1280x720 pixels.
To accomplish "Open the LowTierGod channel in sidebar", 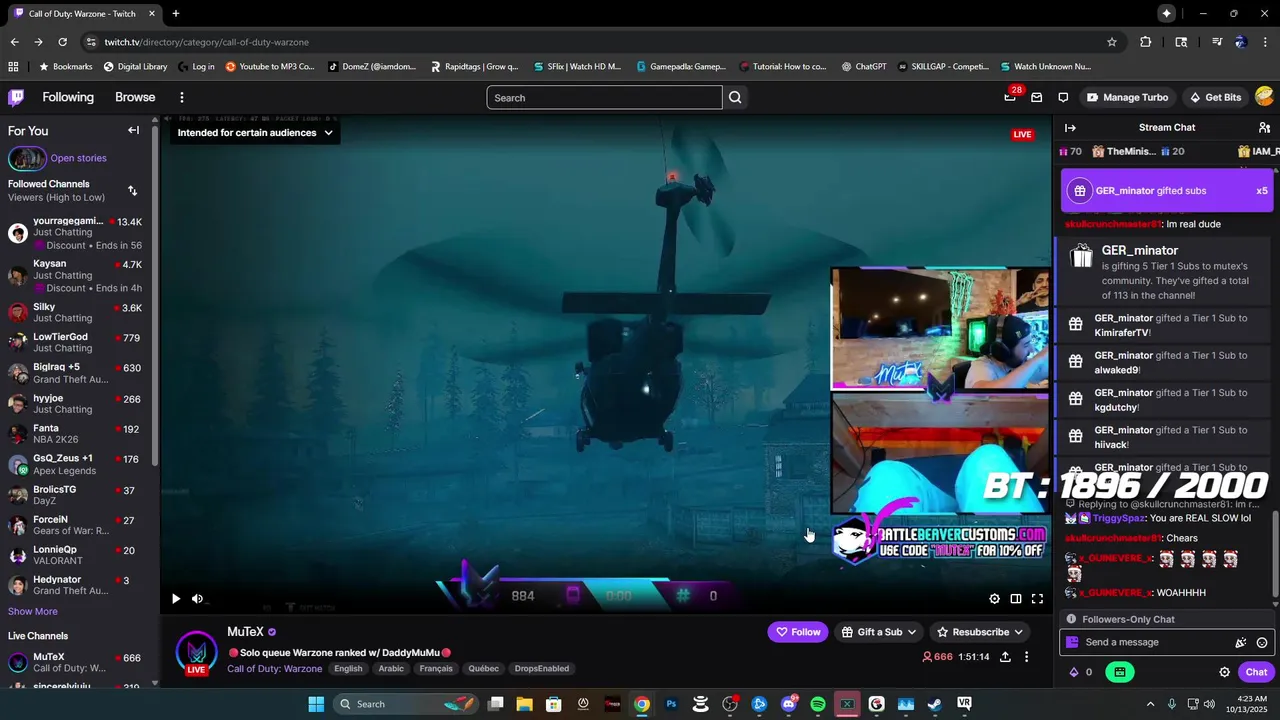I will [76, 343].
